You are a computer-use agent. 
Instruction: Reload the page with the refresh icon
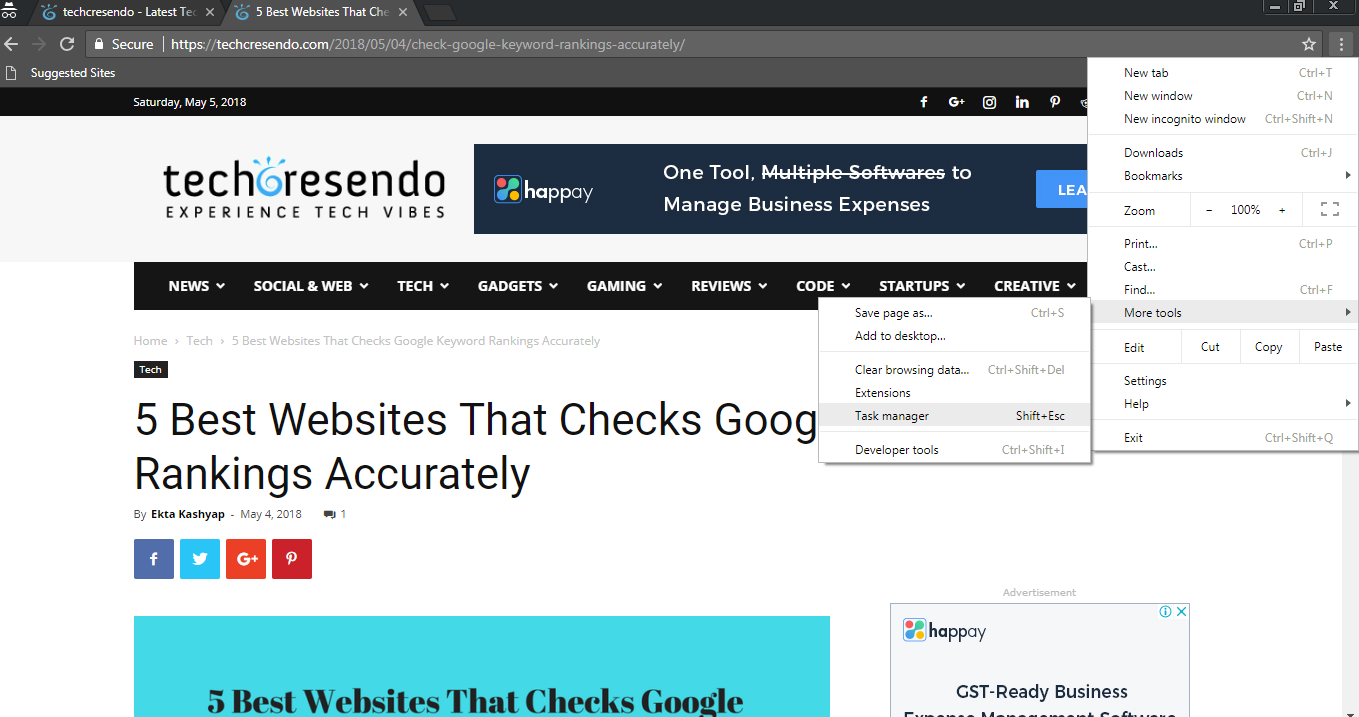(67, 44)
